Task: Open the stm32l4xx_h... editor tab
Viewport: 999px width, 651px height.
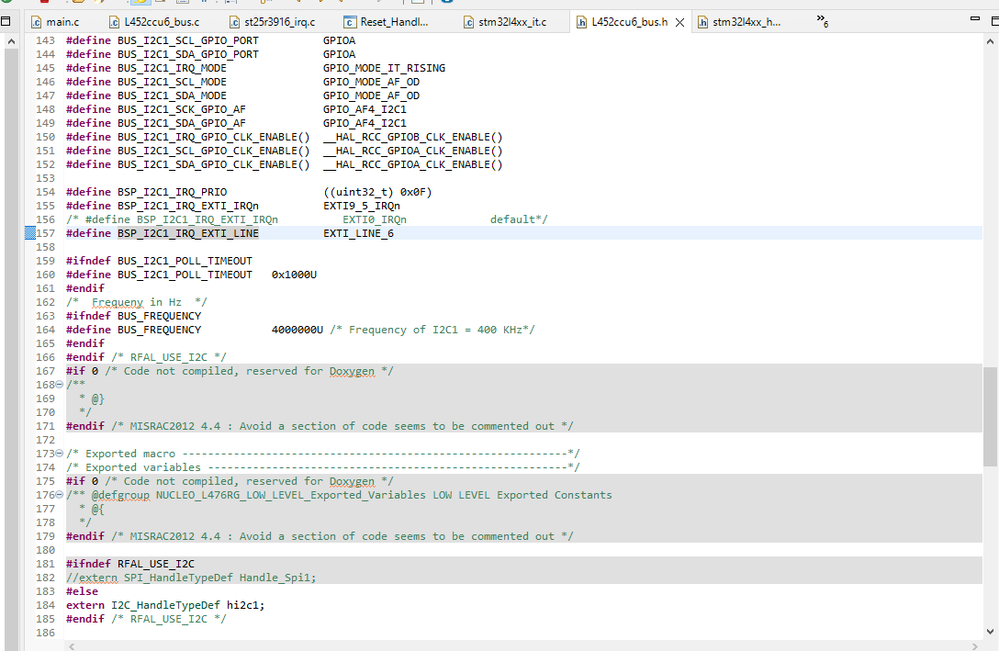Action: tap(739, 22)
